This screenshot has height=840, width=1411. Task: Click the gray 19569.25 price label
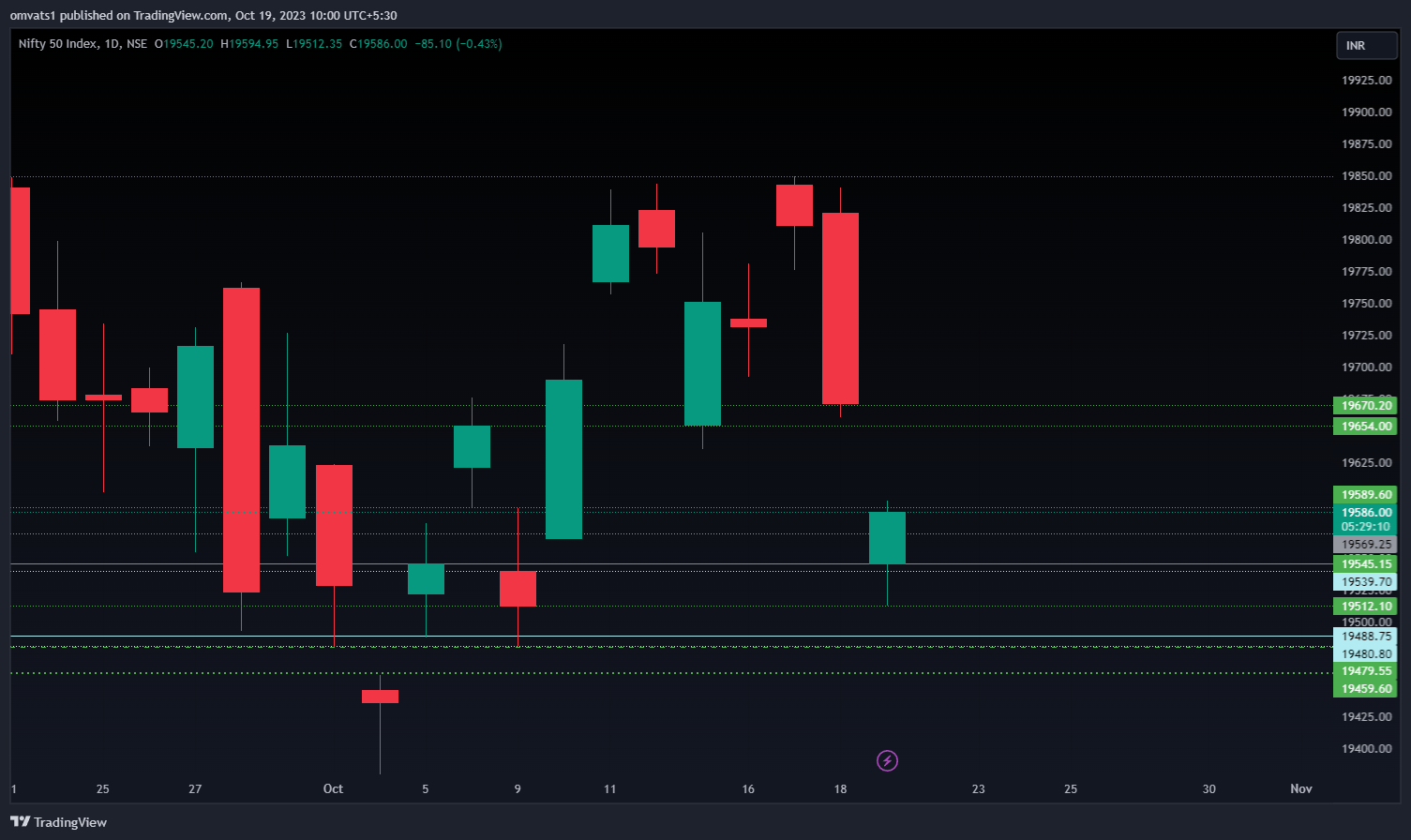1365,545
